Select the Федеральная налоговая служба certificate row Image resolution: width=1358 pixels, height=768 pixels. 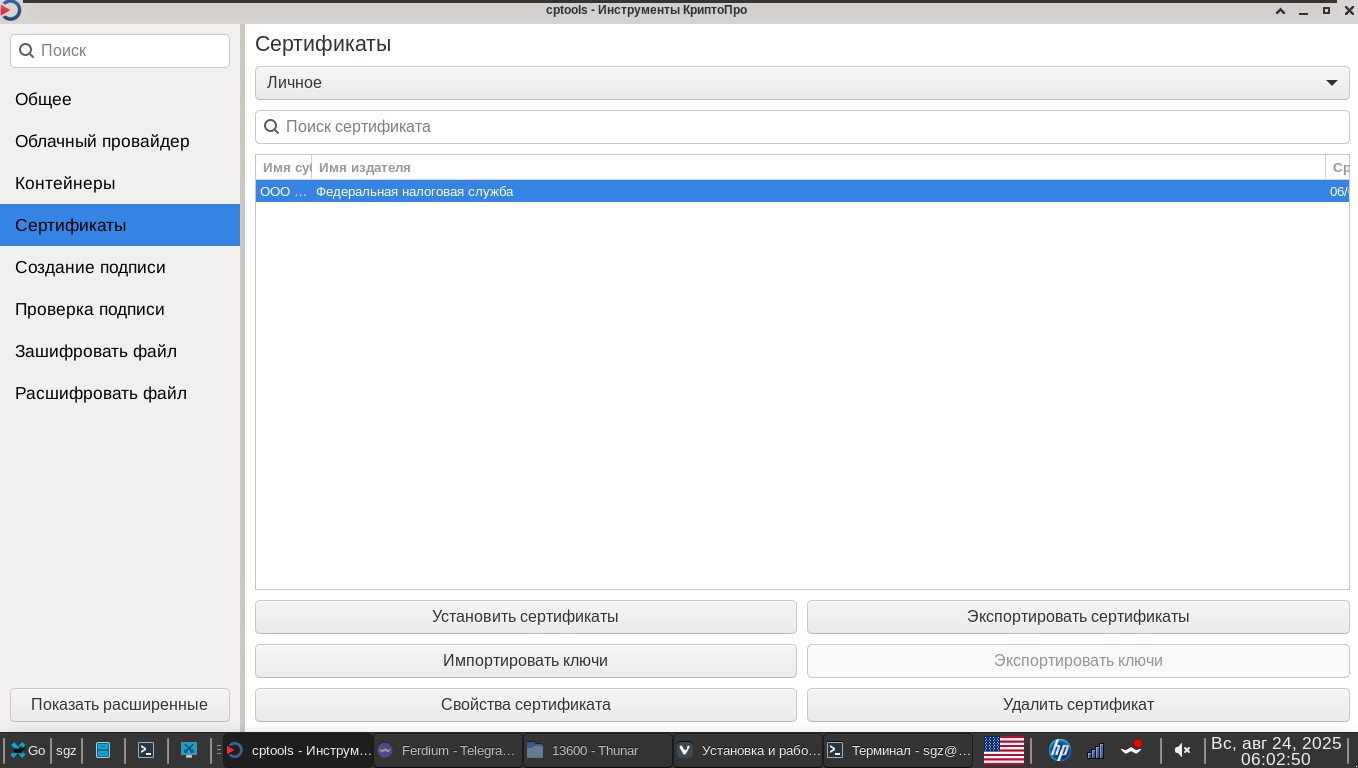pos(802,191)
